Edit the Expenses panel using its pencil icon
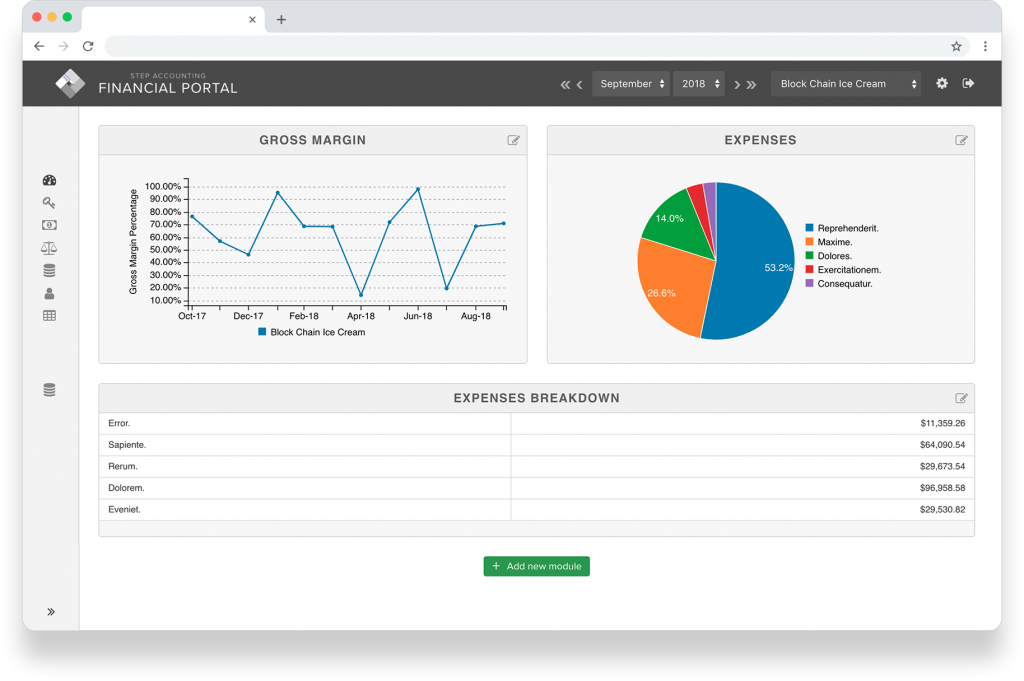Image resolution: width=1024 pixels, height=681 pixels. coord(962,140)
